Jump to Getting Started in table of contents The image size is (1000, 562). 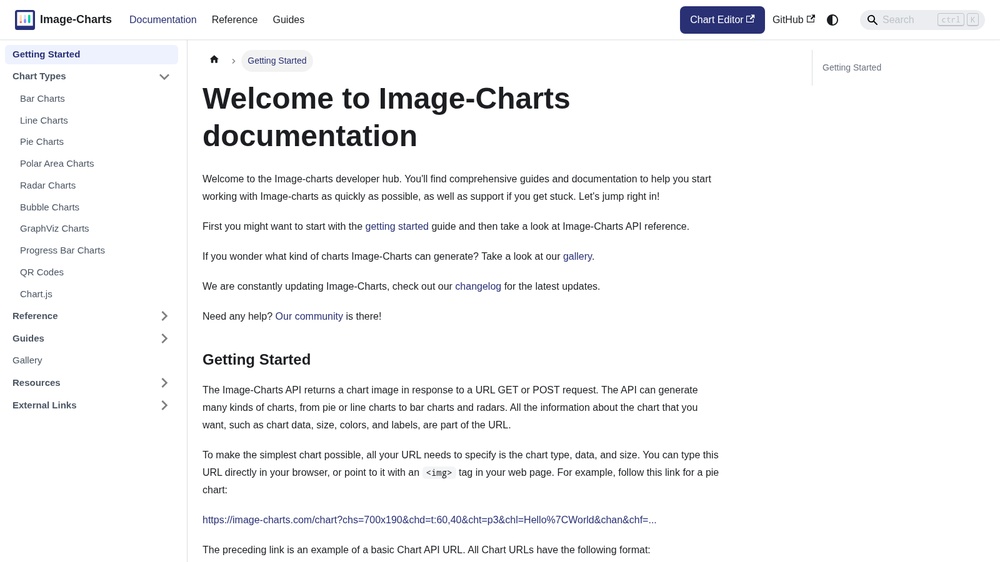[x=851, y=68]
